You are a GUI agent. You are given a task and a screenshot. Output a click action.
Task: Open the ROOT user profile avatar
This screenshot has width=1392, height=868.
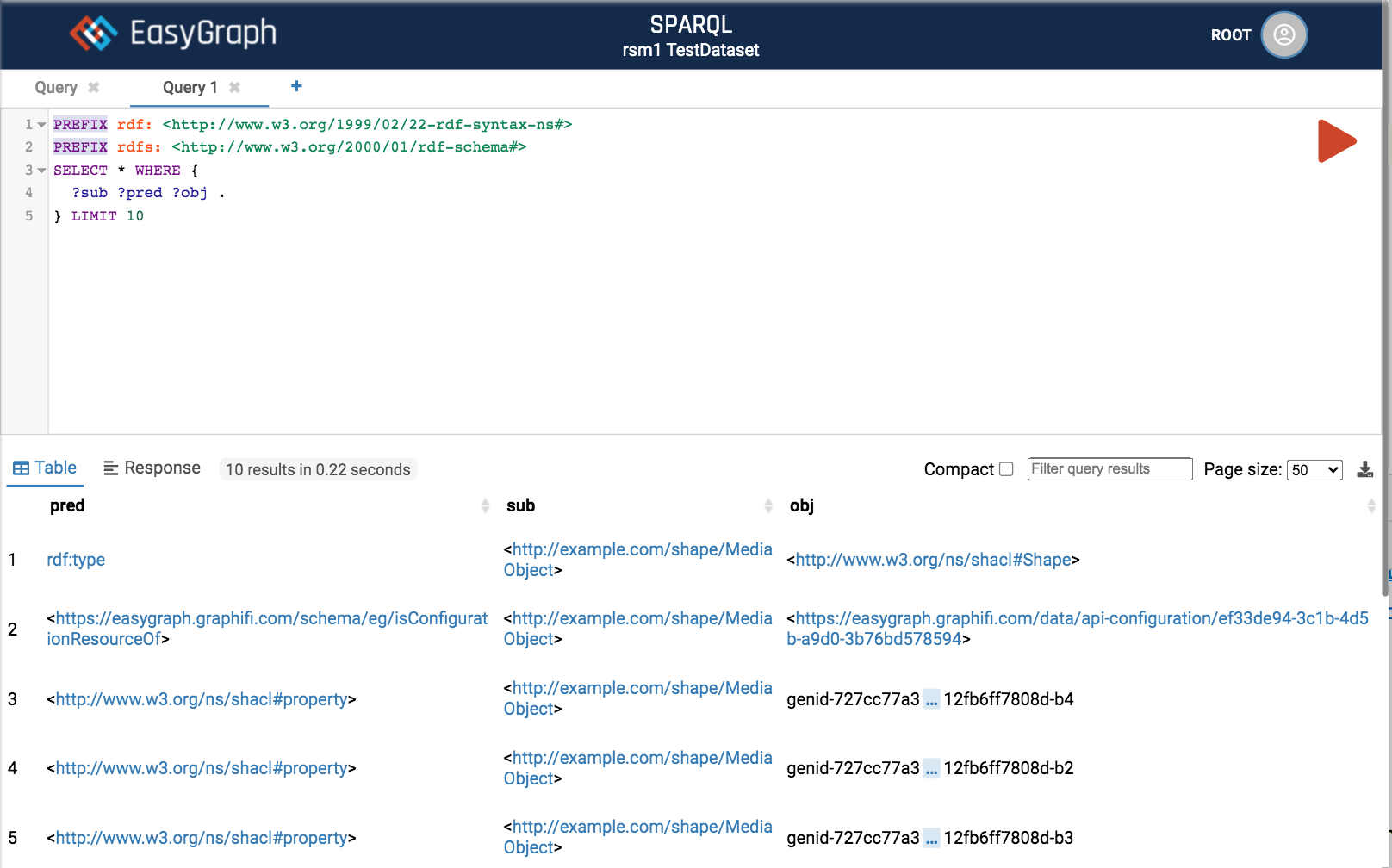pyautogui.click(x=1283, y=34)
